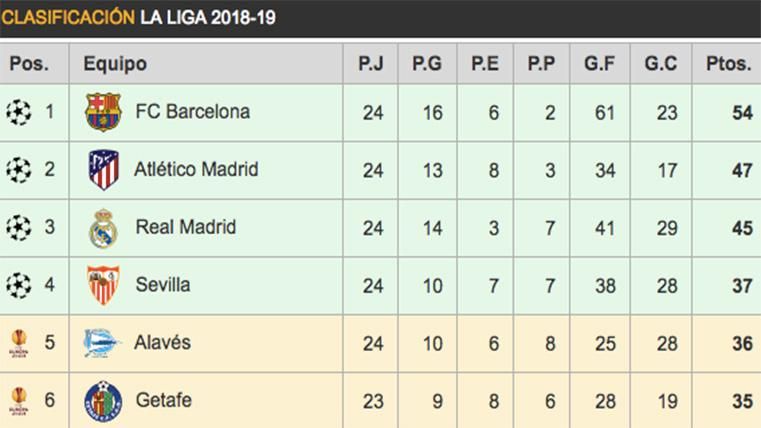Select the Real Madrid crest icon
This screenshot has height=428, width=761.
(102, 228)
